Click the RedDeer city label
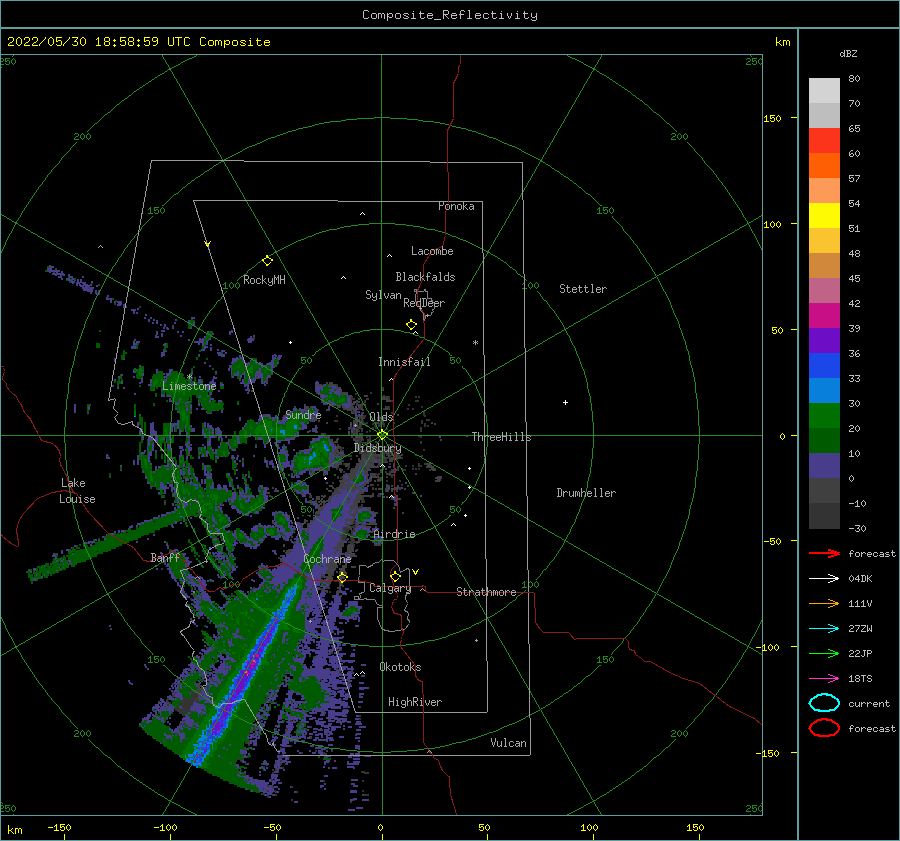 [424, 303]
